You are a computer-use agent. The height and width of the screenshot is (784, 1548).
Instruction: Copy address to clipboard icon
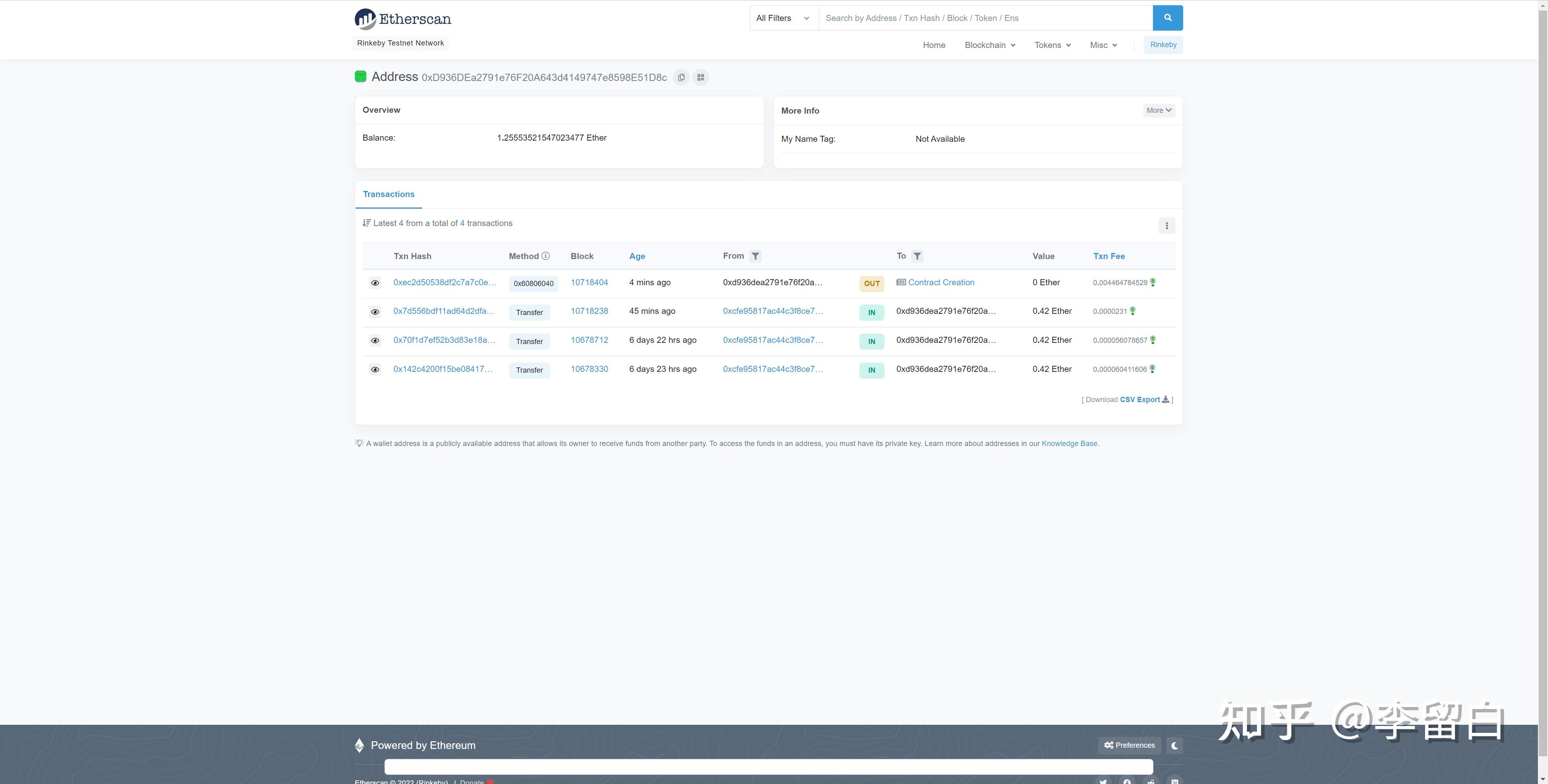(x=681, y=77)
